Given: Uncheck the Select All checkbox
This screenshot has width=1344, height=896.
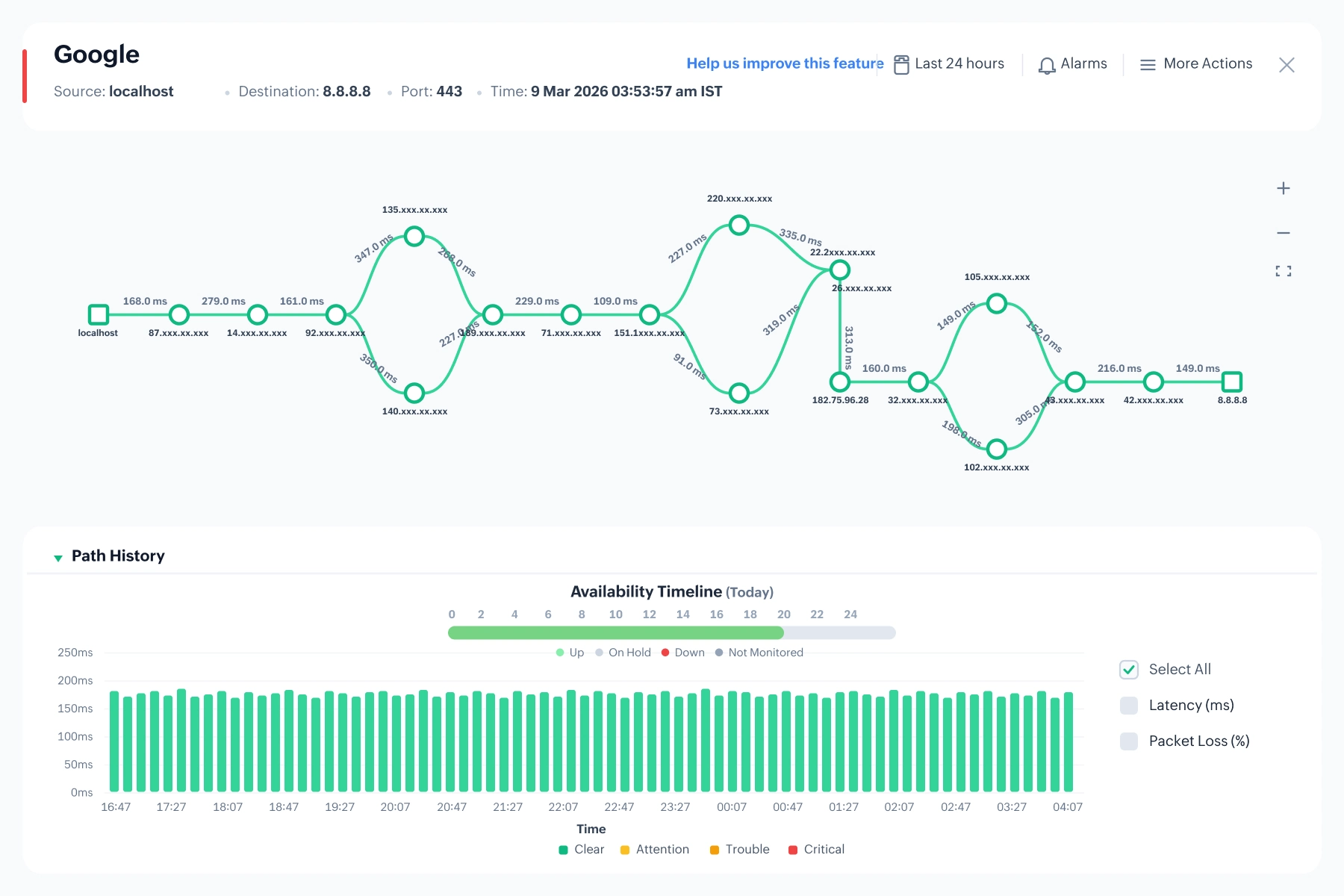Looking at the screenshot, I should coord(1129,670).
